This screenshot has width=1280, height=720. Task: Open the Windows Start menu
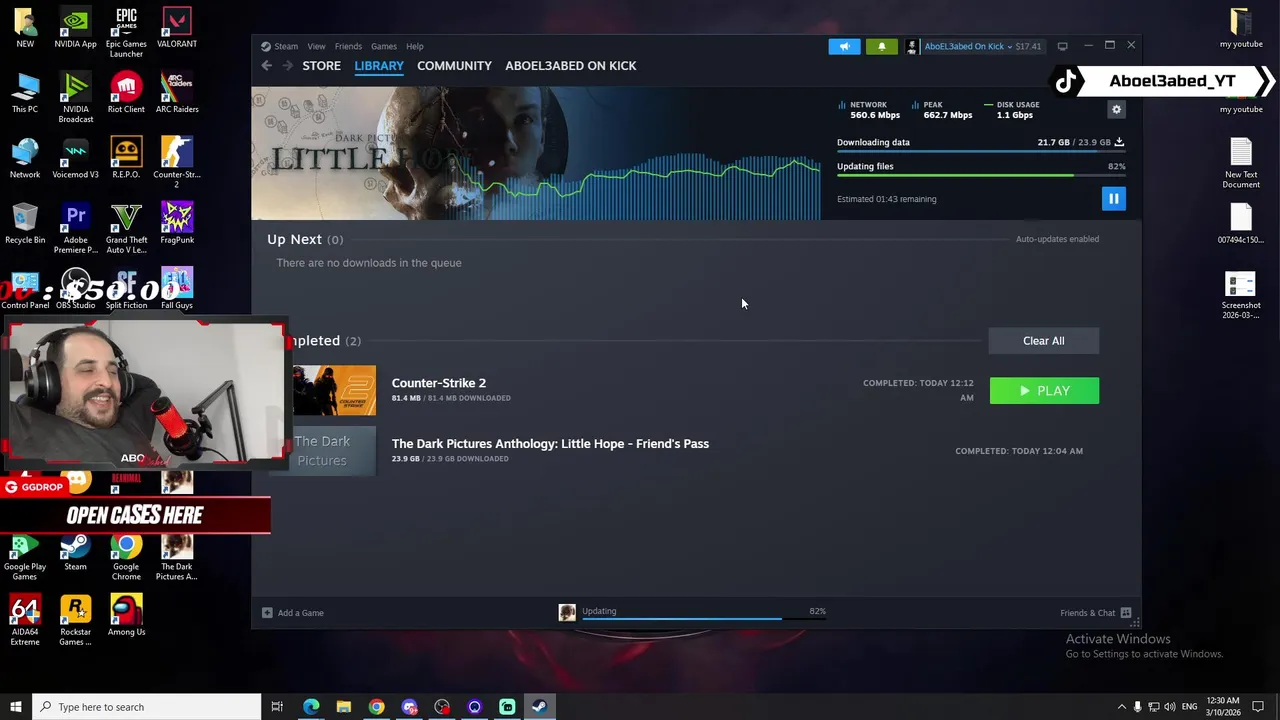pyautogui.click(x=15, y=707)
